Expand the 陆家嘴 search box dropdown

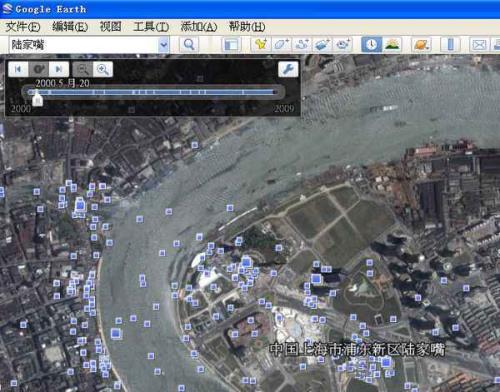tap(164, 45)
